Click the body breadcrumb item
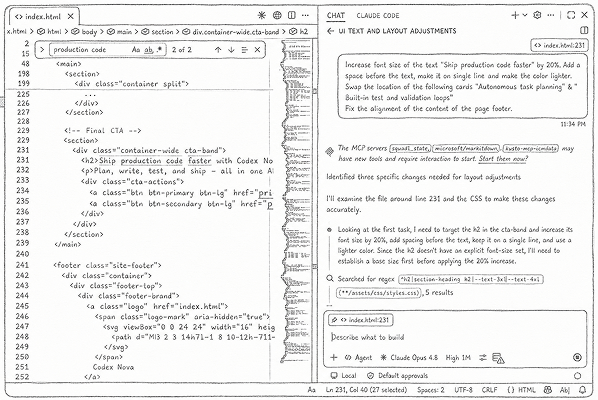 (x=85, y=32)
